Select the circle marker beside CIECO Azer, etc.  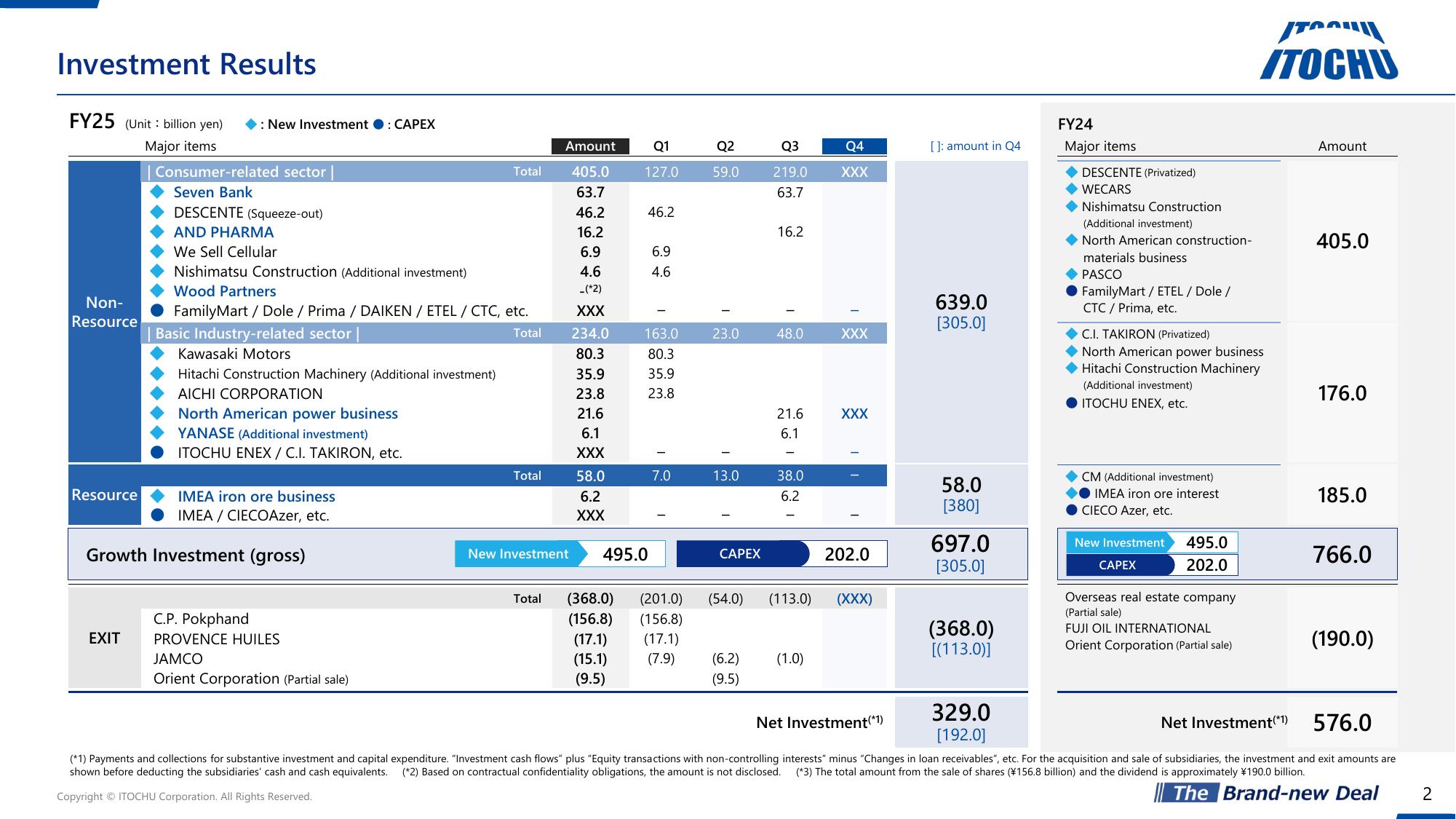click(1072, 510)
